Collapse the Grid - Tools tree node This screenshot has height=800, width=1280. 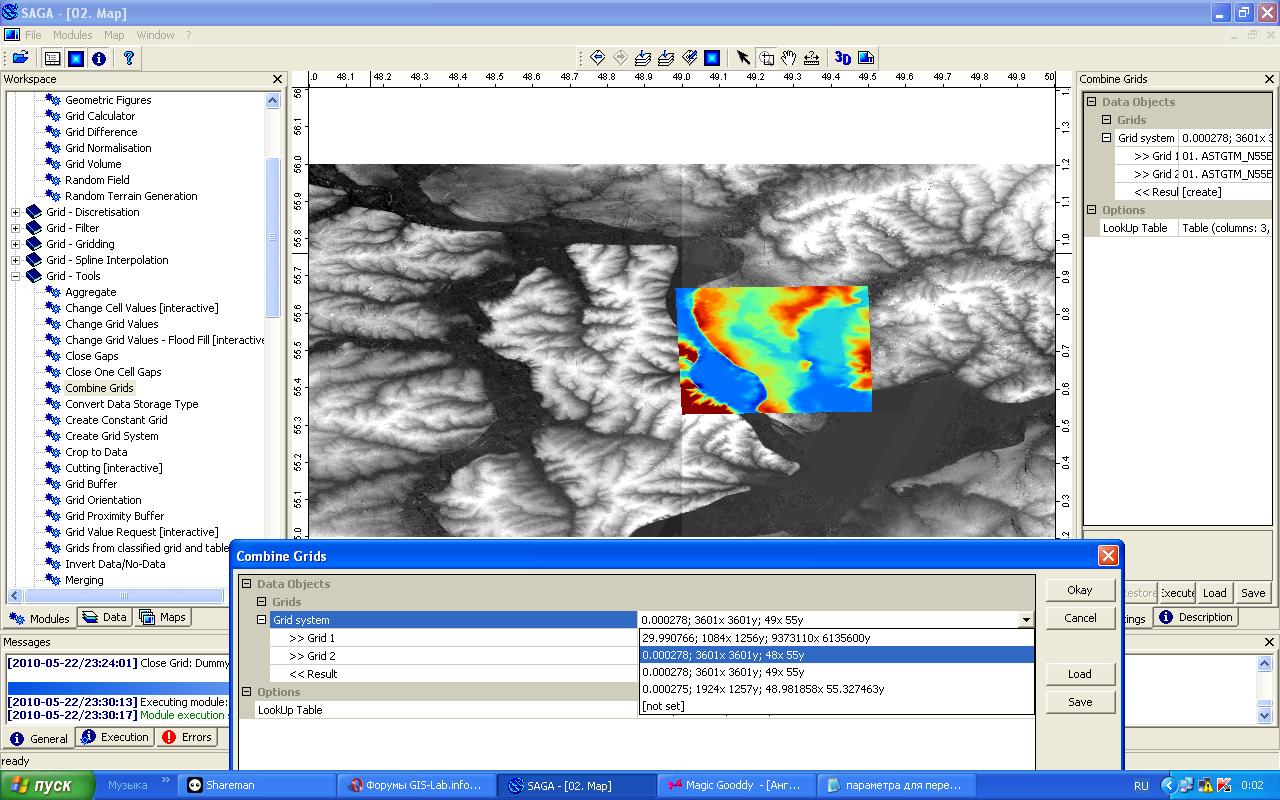[15, 276]
